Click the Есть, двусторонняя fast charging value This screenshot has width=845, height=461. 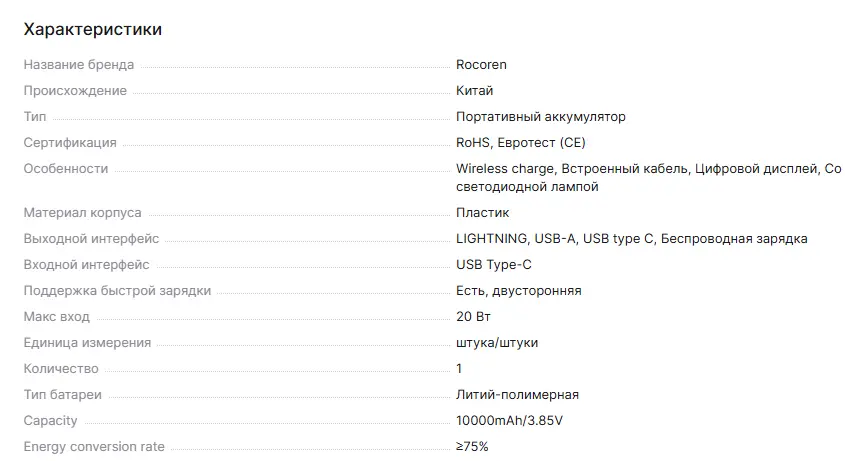[x=518, y=291]
